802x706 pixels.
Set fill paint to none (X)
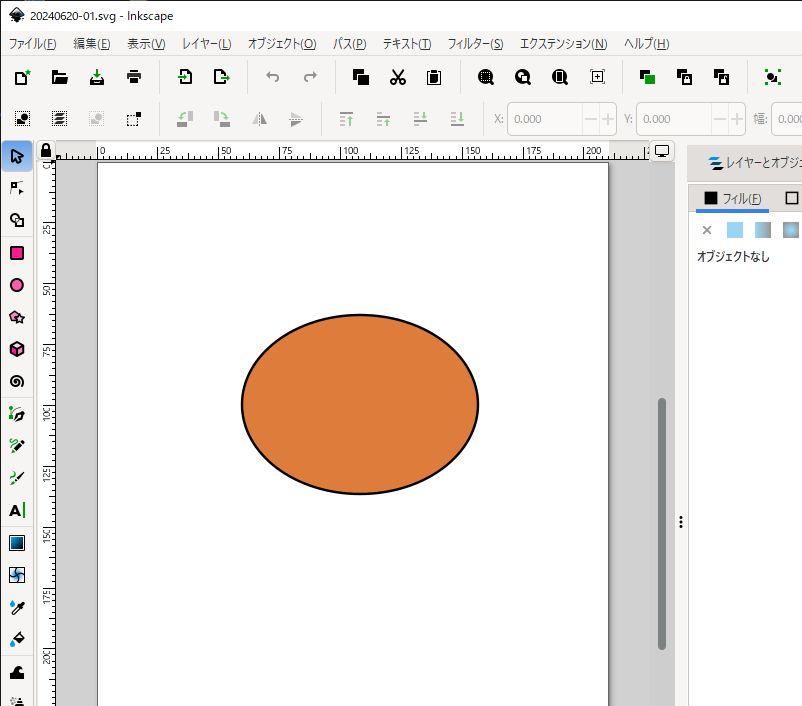(707, 230)
